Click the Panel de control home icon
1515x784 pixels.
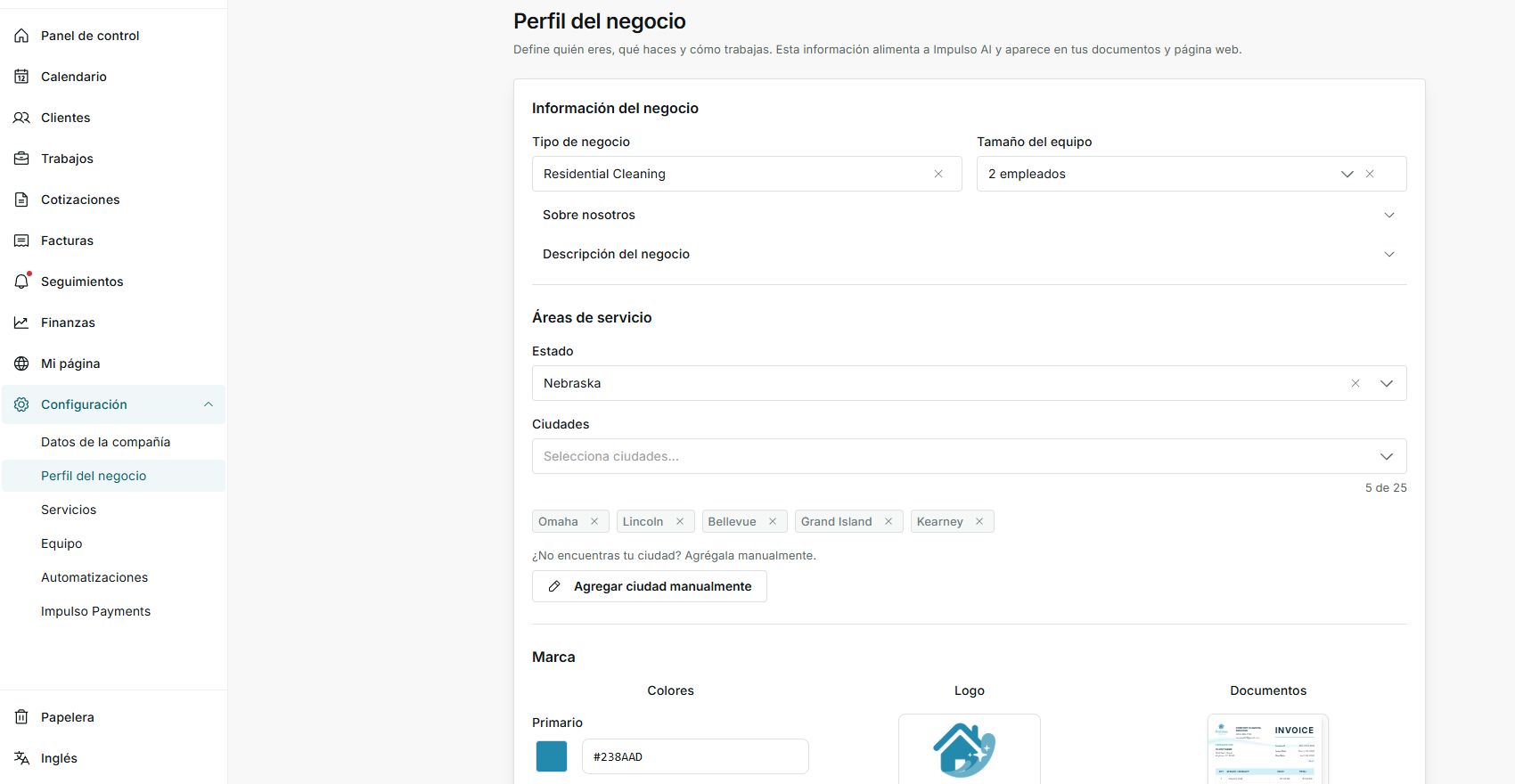click(21, 36)
